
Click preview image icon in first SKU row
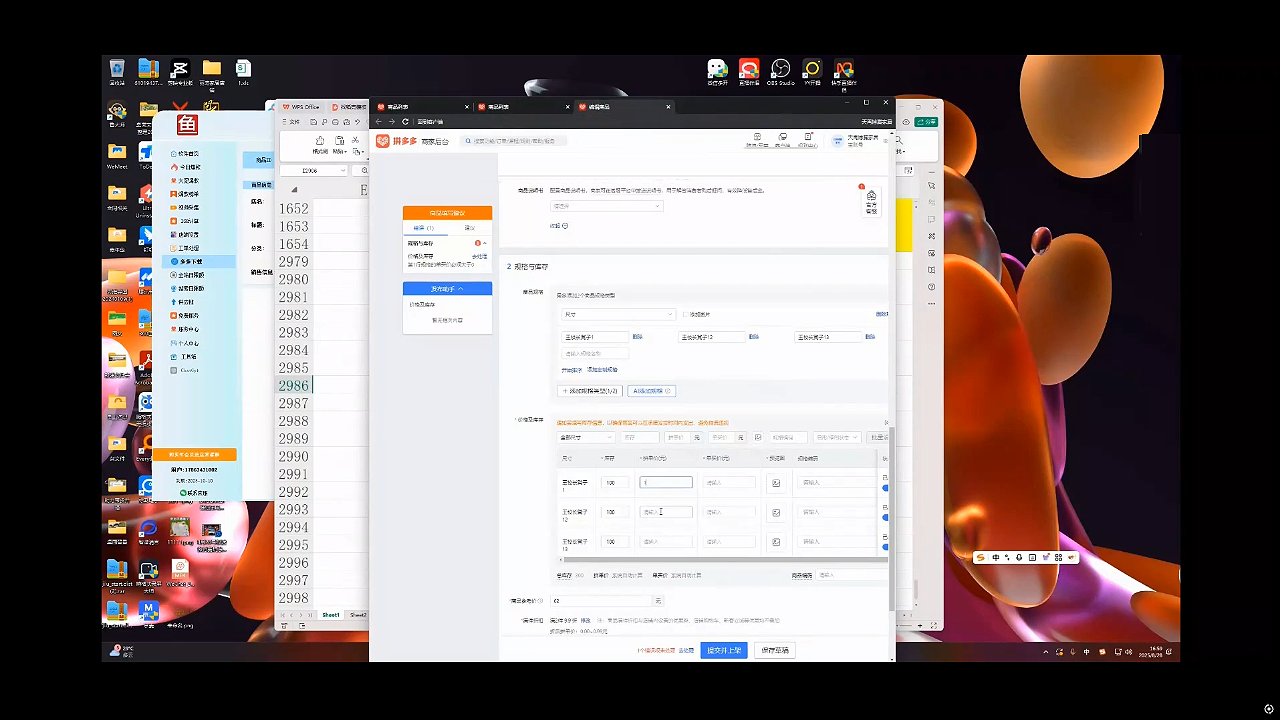[775, 483]
